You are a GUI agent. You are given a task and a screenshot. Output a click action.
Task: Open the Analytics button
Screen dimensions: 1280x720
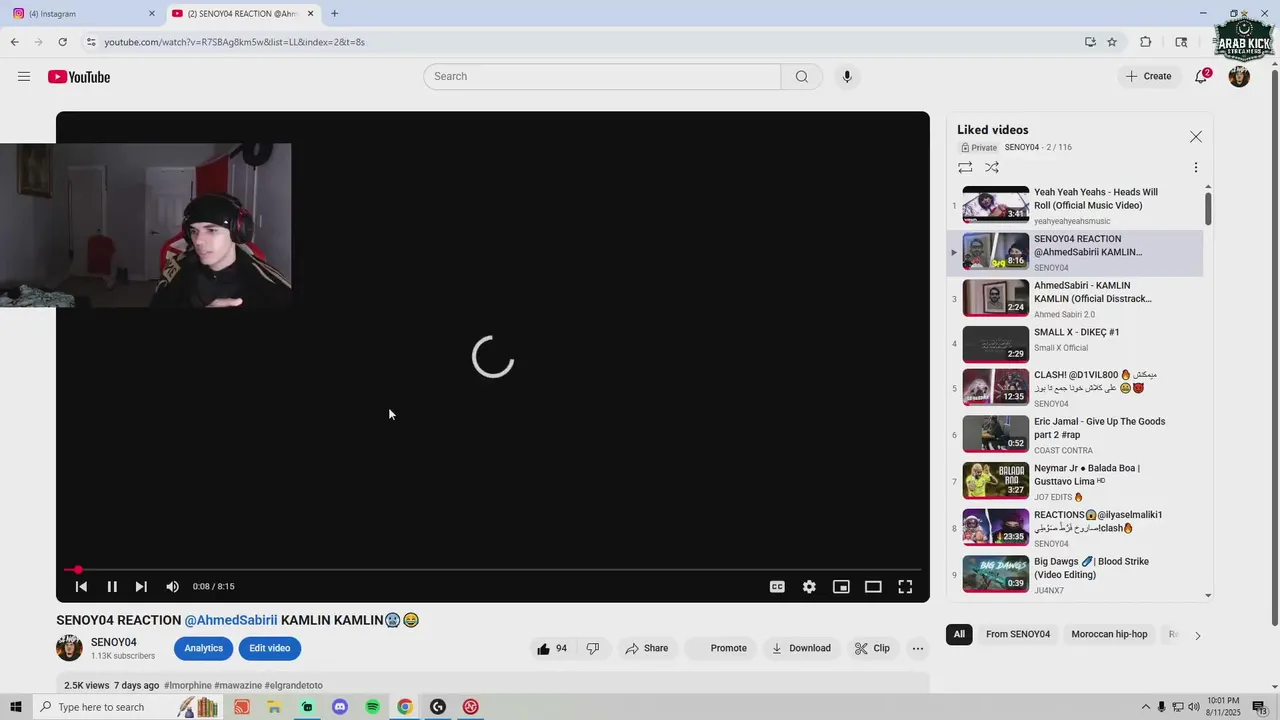pos(203,648)
